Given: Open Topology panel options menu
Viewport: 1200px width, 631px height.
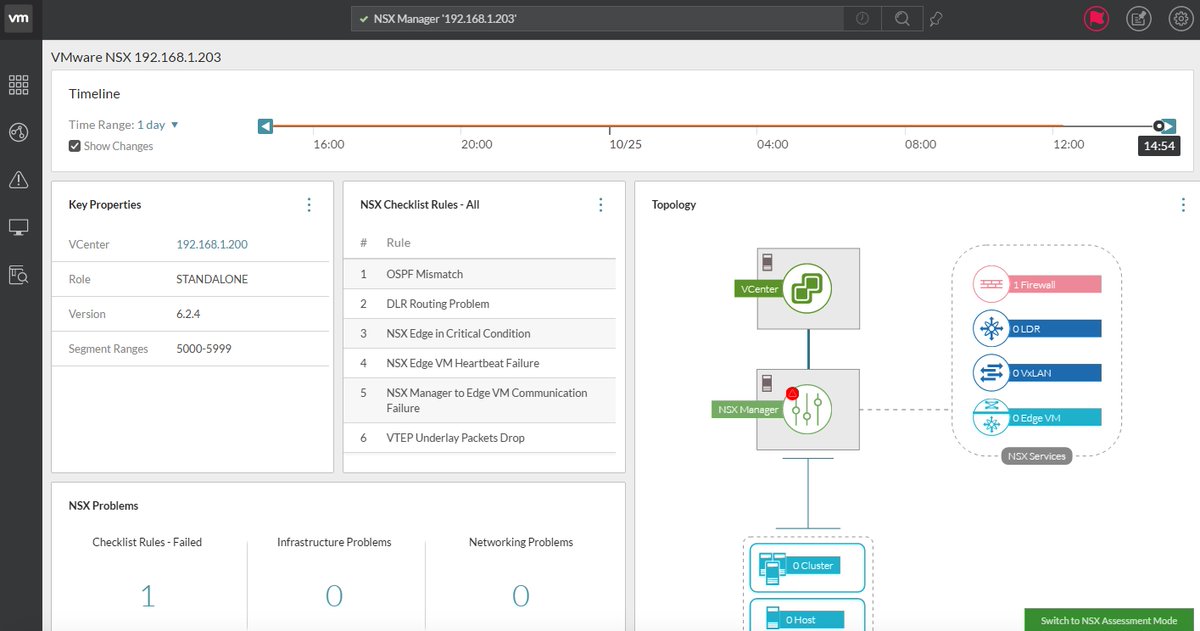Looking at the screenshot, I should coord(1184,205).
